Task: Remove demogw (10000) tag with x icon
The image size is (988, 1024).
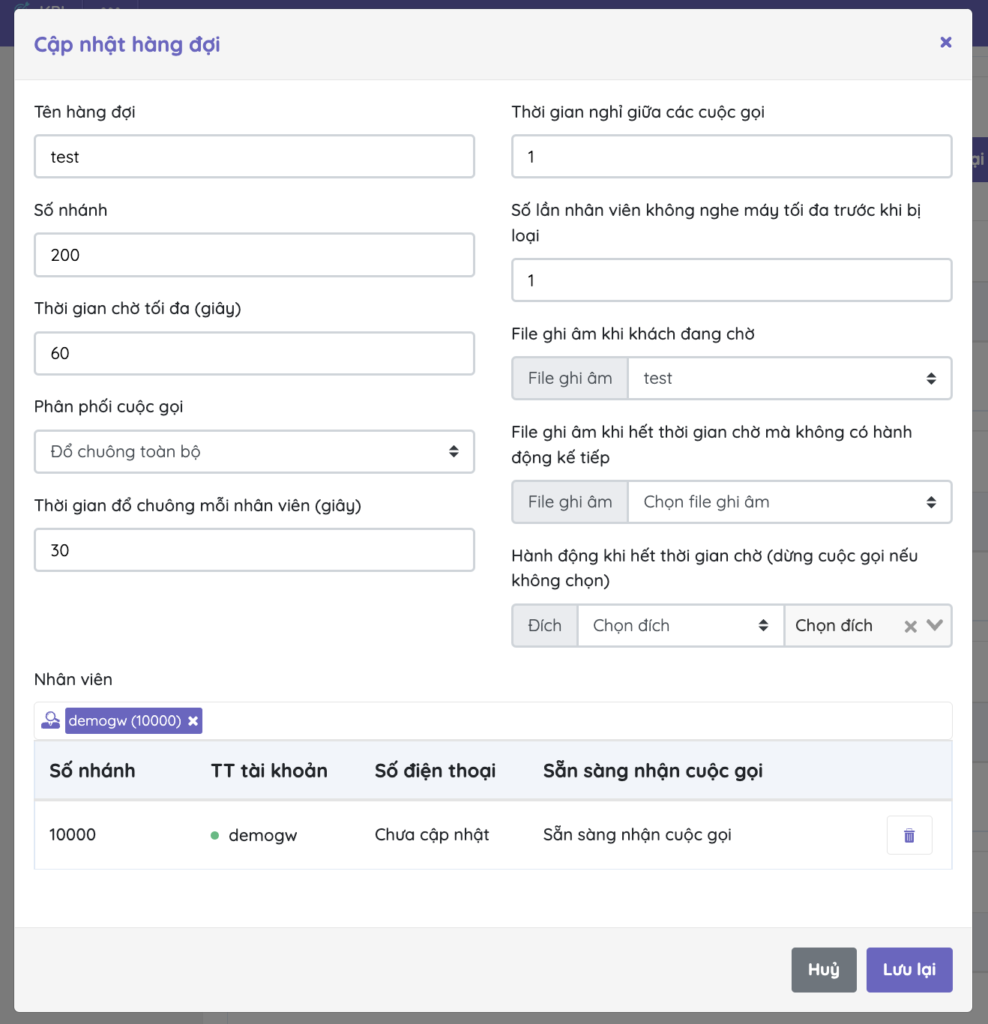Action: coord(193,721)
